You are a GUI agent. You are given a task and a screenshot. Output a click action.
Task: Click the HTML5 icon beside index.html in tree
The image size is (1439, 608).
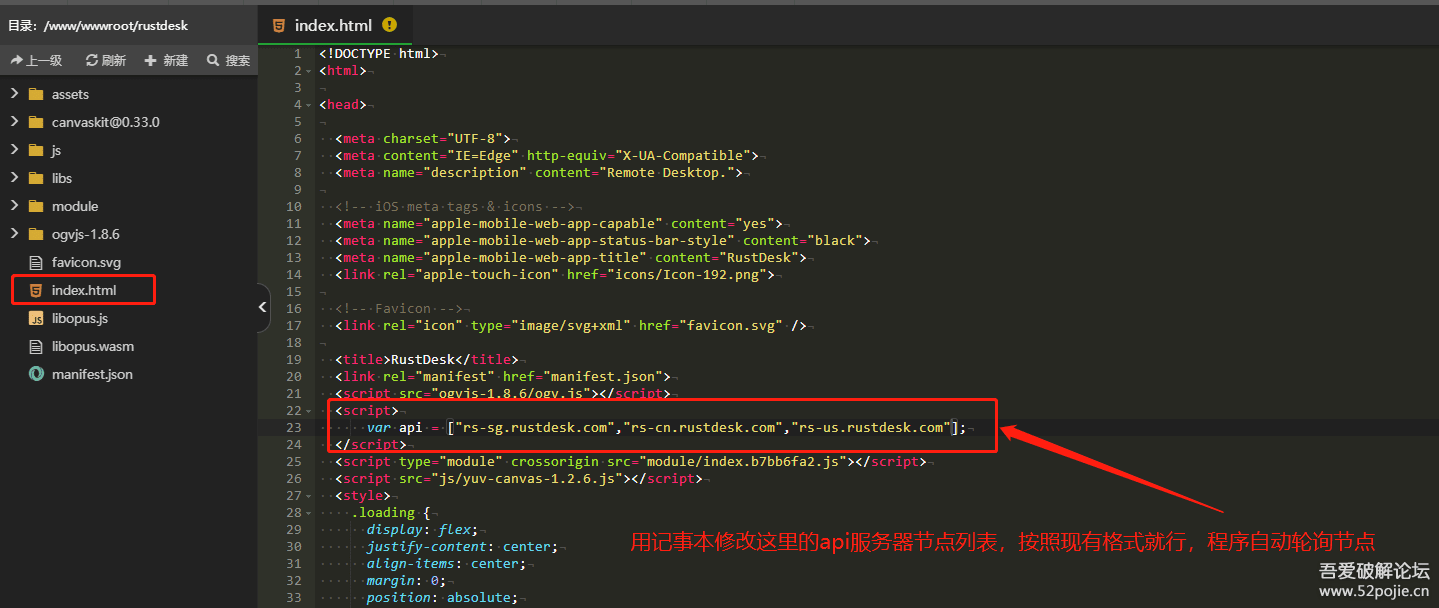tap(36, 290)
